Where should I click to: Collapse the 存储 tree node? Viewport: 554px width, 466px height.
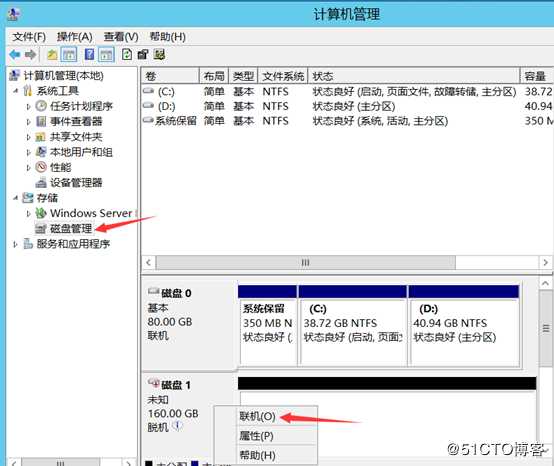[x=16, y=198]
